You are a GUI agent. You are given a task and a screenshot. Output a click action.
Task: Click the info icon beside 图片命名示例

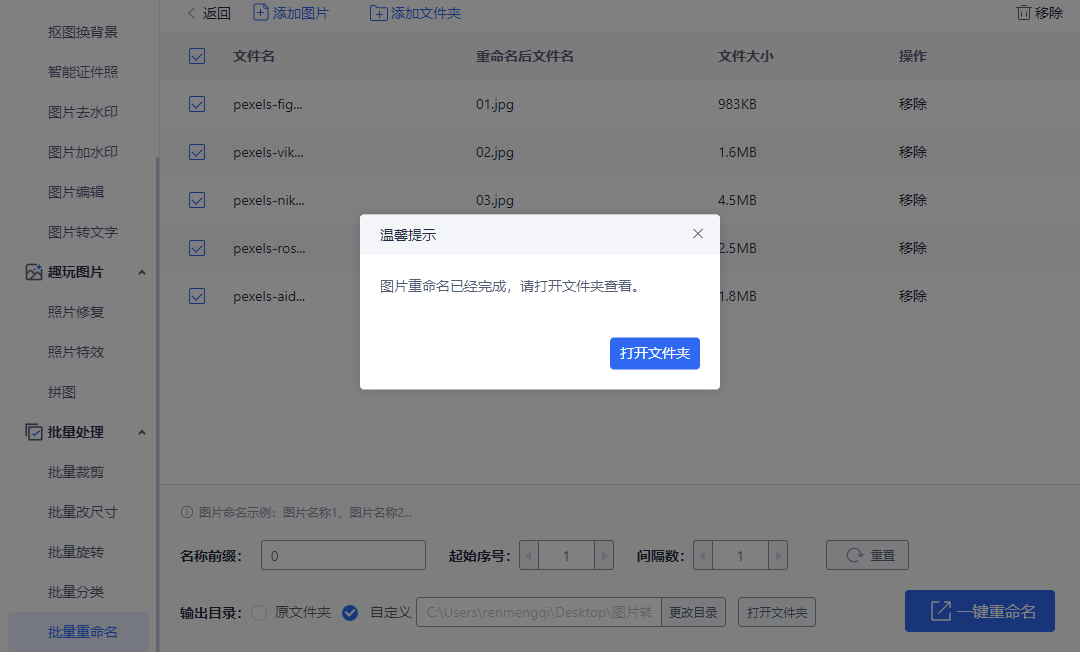point(187,512)
